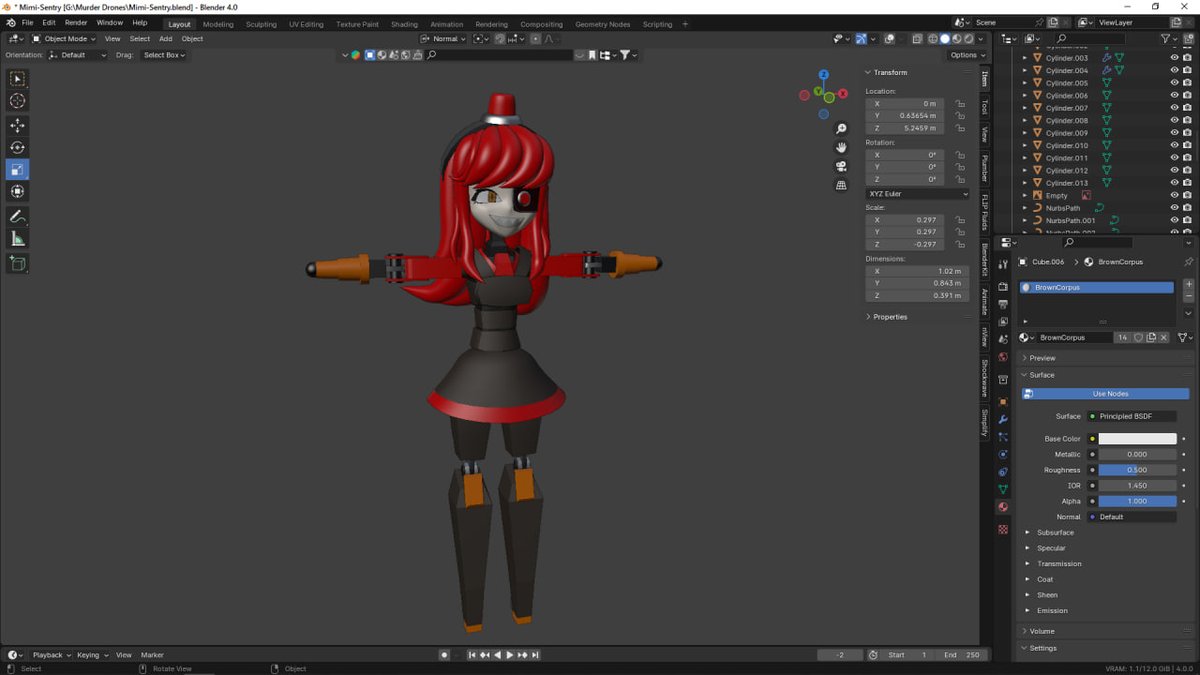The height and width of the screenshot is (675, 1200).
Task: Toggle NurbsPath render camera icon
Action: tap(1187, 208)
